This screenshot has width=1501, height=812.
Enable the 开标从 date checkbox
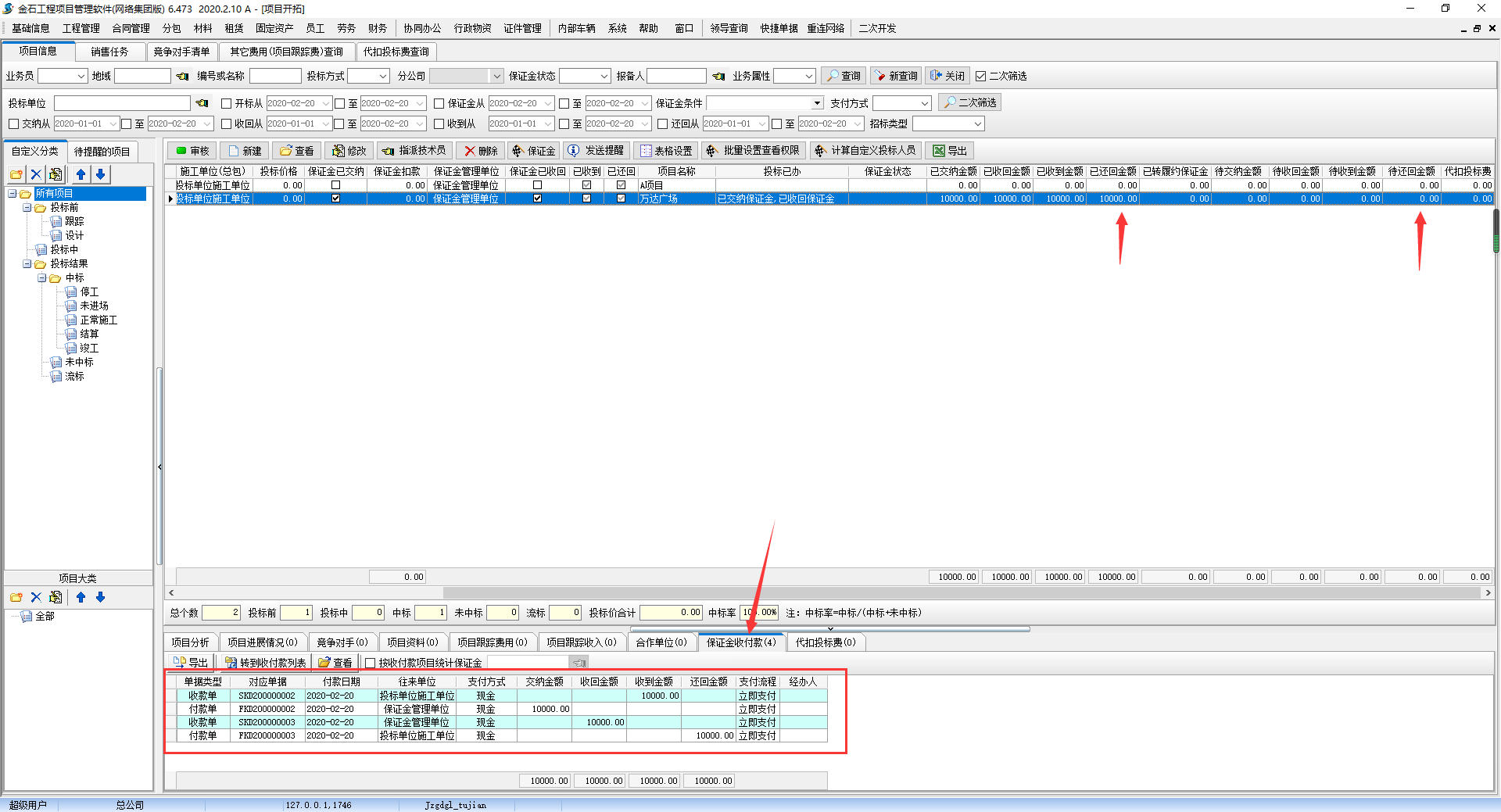click(x=227, y=103)
